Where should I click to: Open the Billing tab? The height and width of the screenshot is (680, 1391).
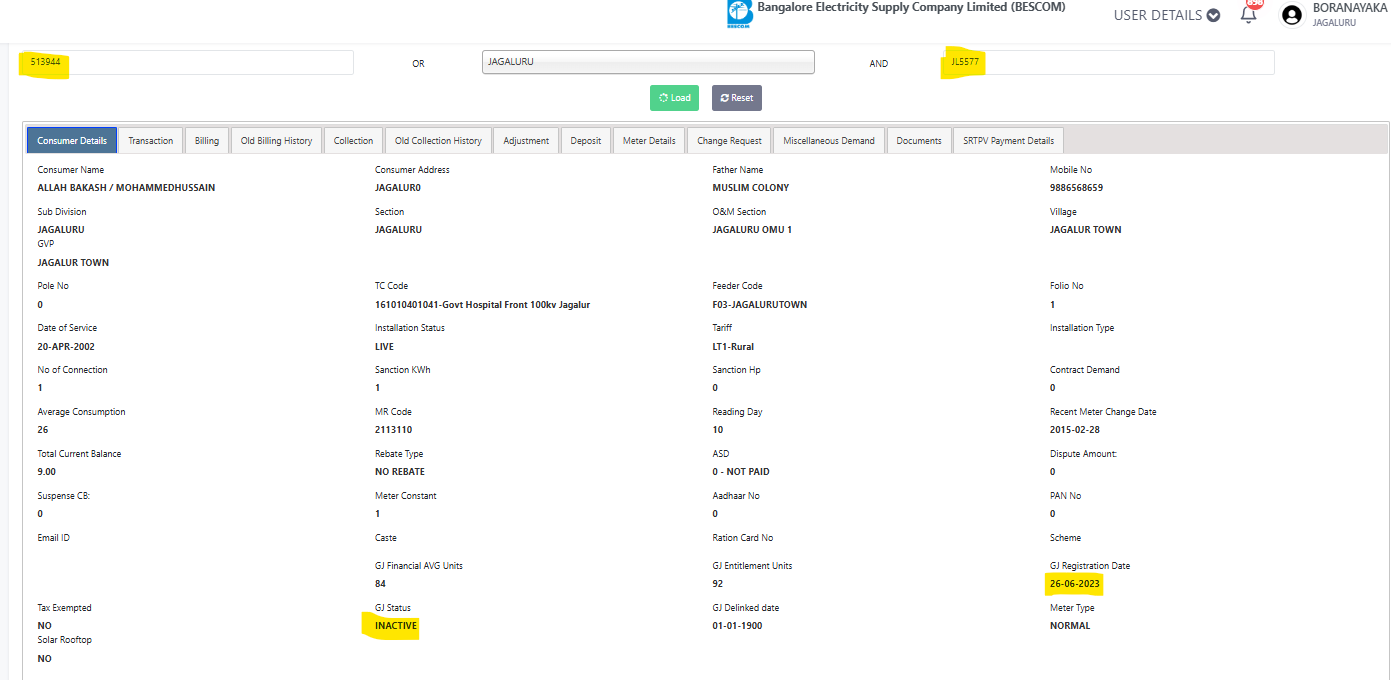207,141
